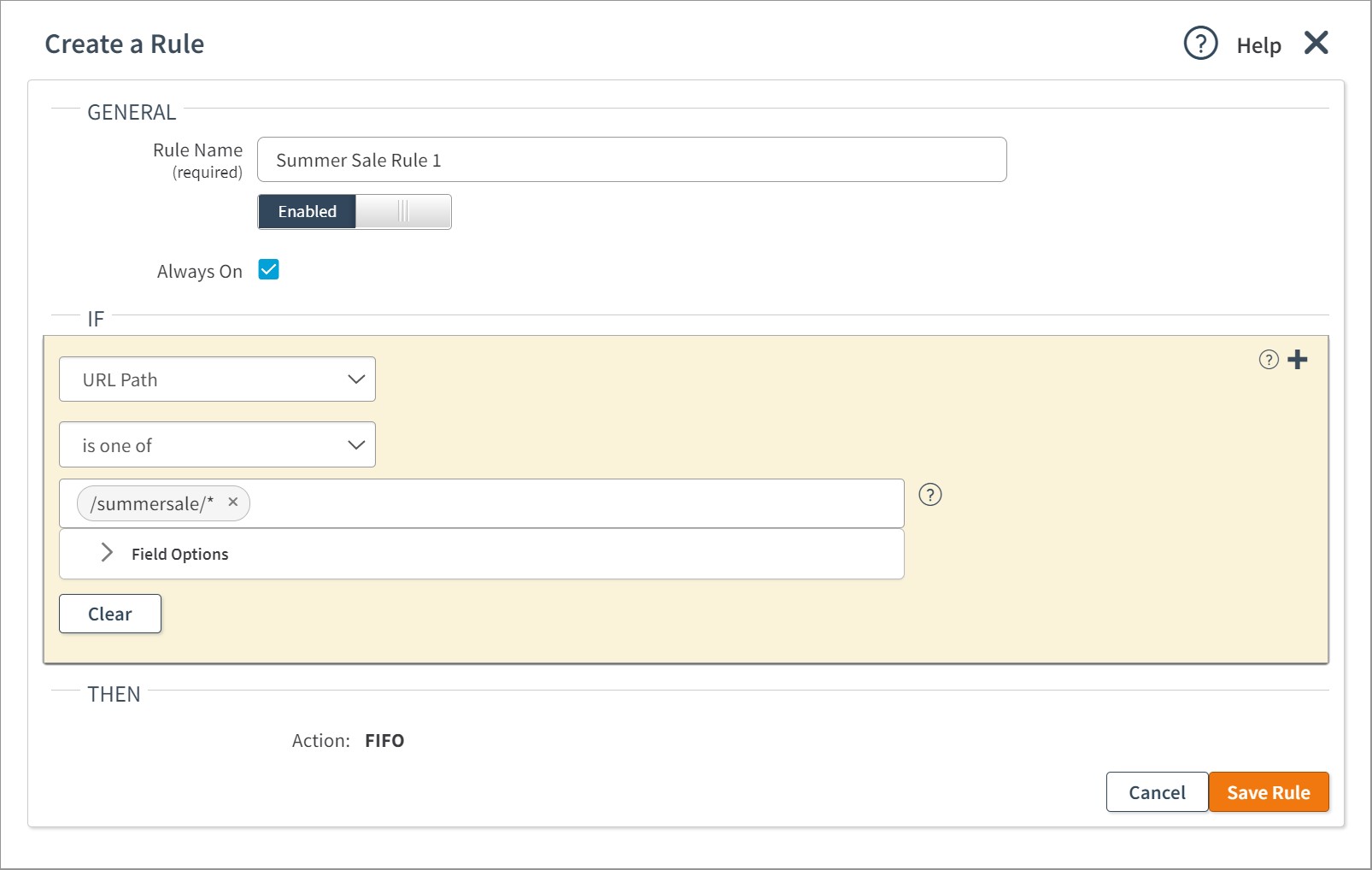Click the Help text link in header
The image size is (1372, 870).
coord(1258,46)
